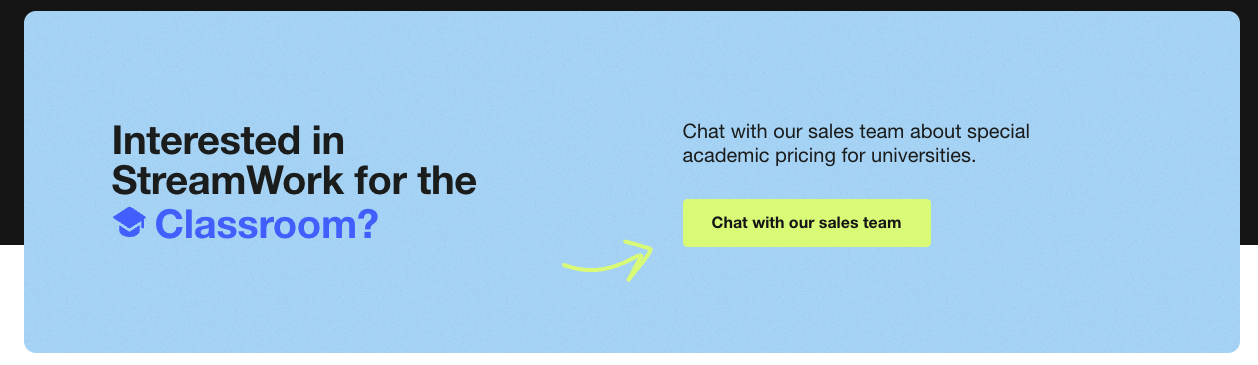
Task: Click the 'academic pricing for universities.' text line
Action: [x=829, y=157]
